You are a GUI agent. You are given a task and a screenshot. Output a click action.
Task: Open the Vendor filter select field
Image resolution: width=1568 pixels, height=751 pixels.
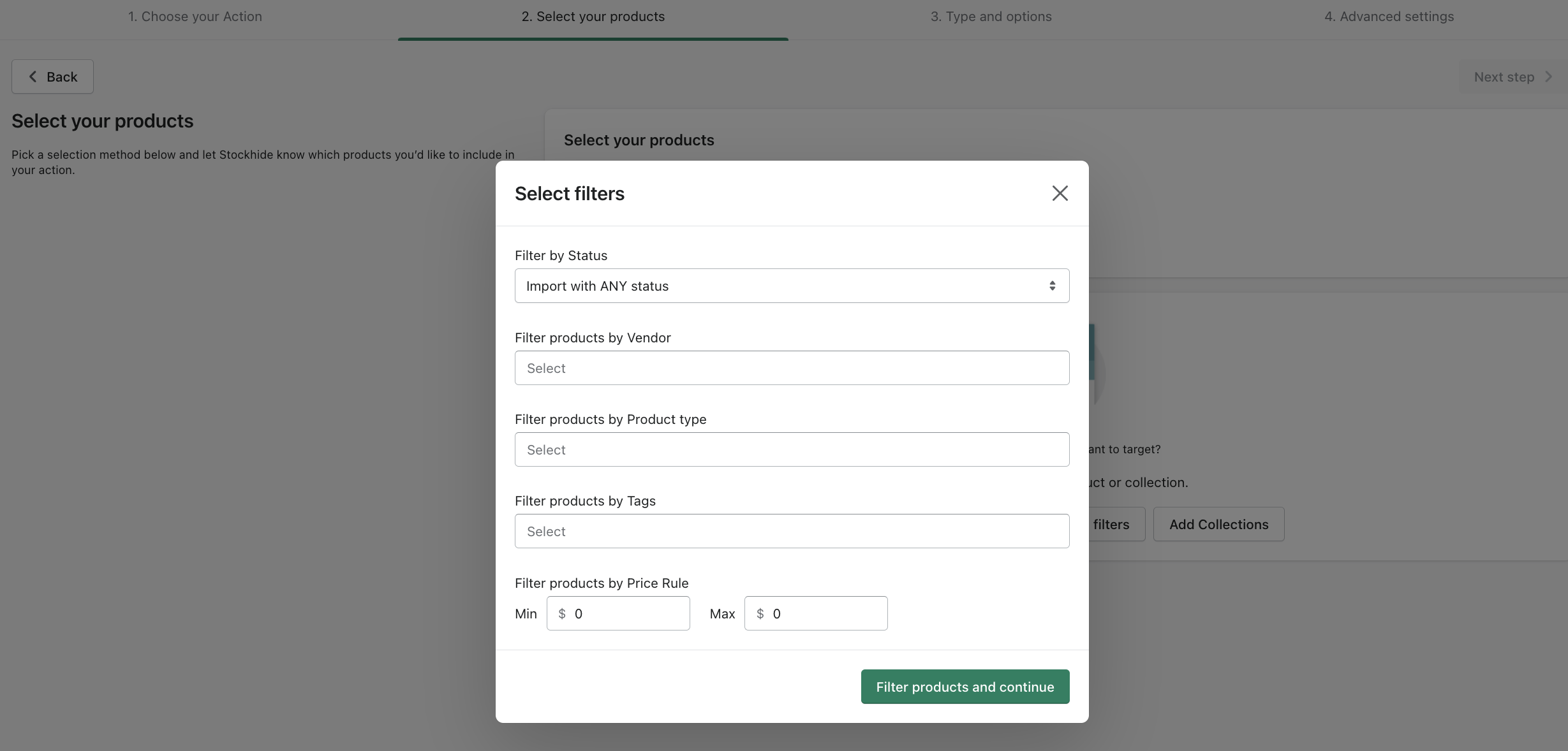792,368
